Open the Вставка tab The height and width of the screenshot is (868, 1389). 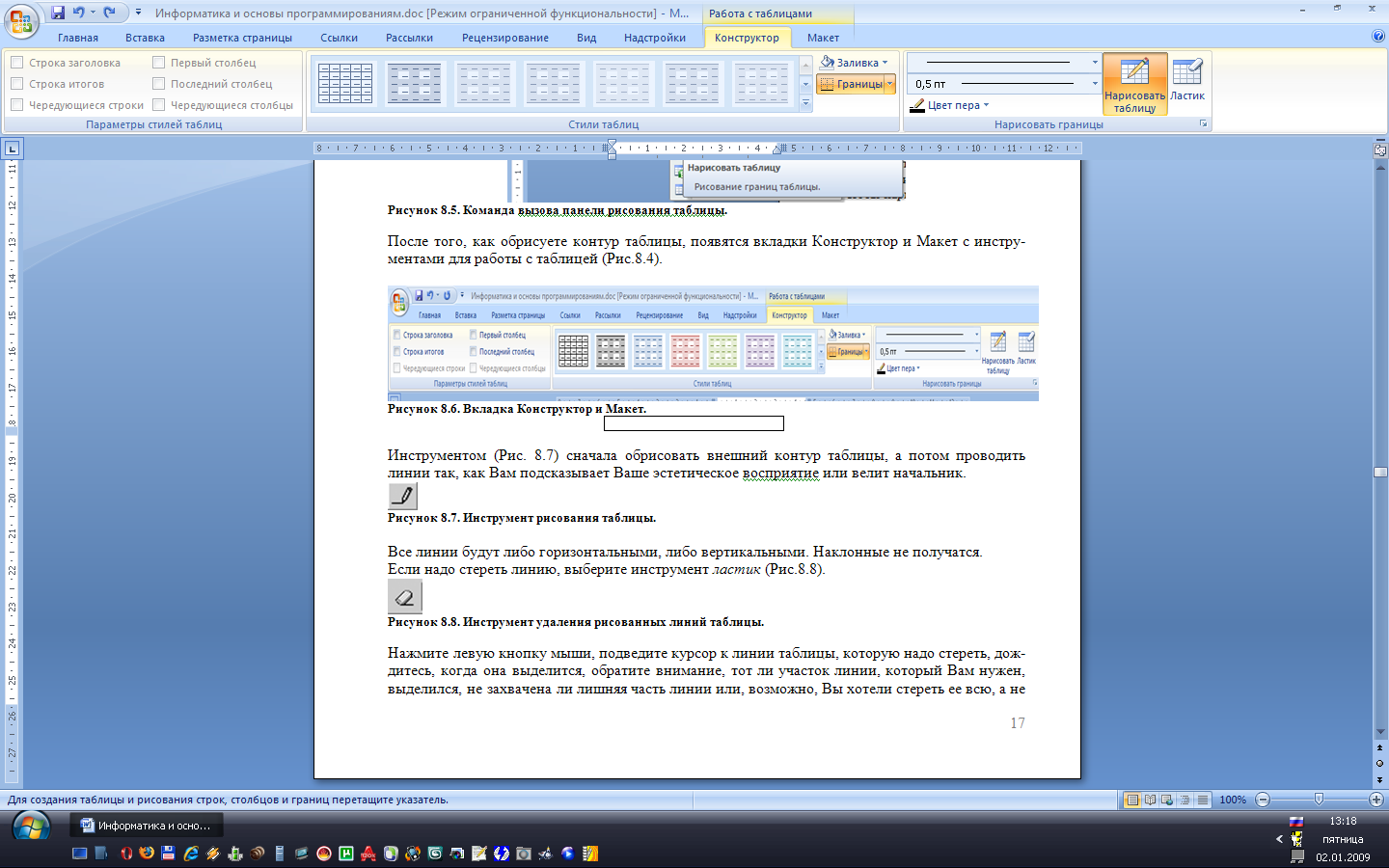[145, 38]
